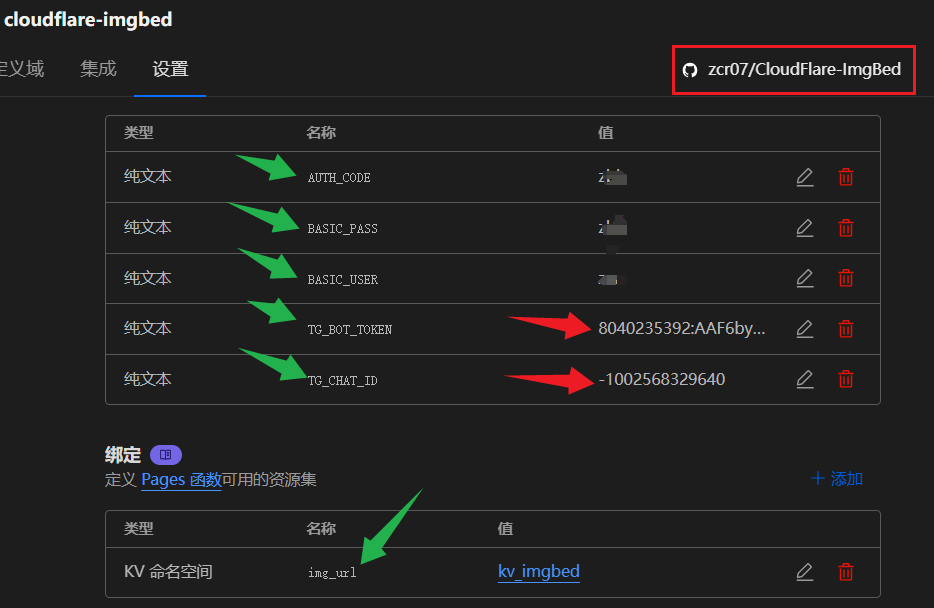The height and width of the screenshot is (608, 934).
Task: Click the 8040235392:AAF6by... token value
Action: (681, 328)
